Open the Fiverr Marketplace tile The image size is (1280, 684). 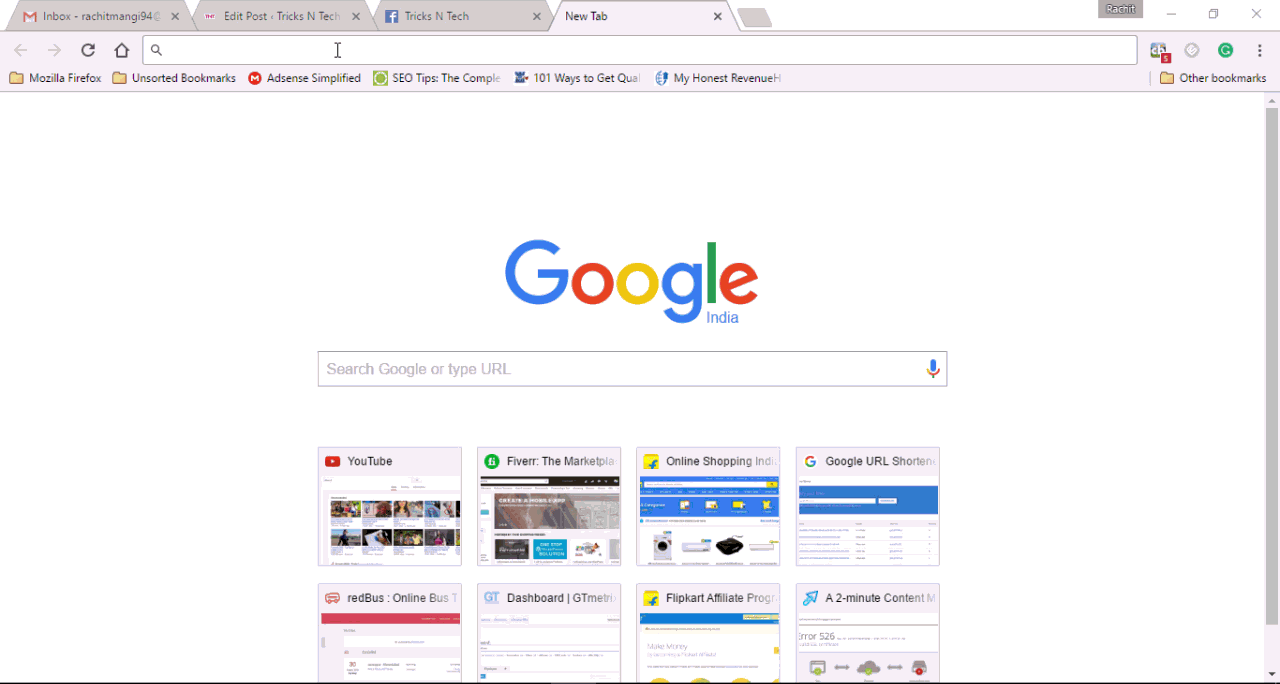(x=549, y=506)
